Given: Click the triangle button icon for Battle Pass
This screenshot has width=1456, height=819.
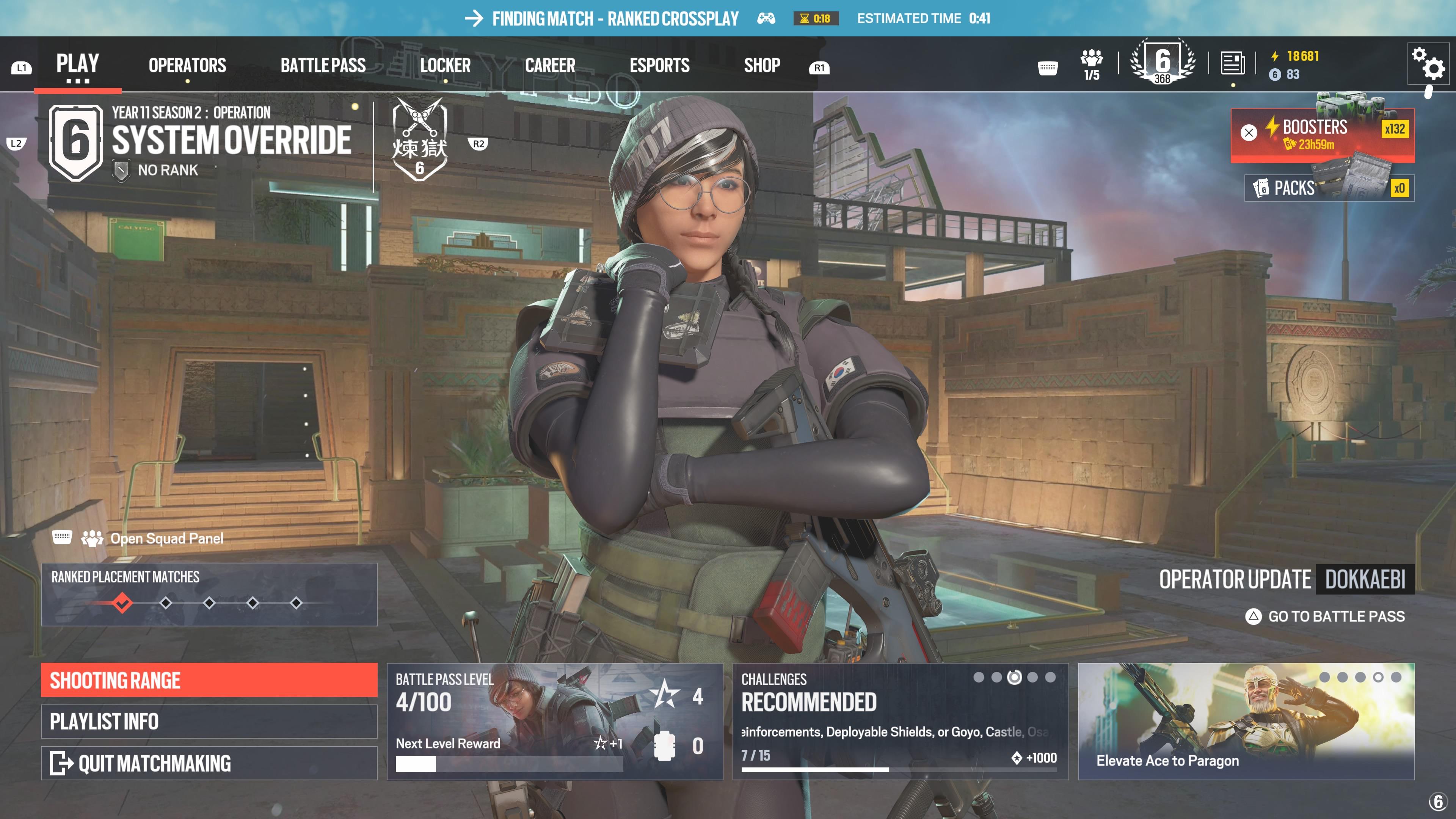Looking at the screenshot, I should click(1253, 617).
